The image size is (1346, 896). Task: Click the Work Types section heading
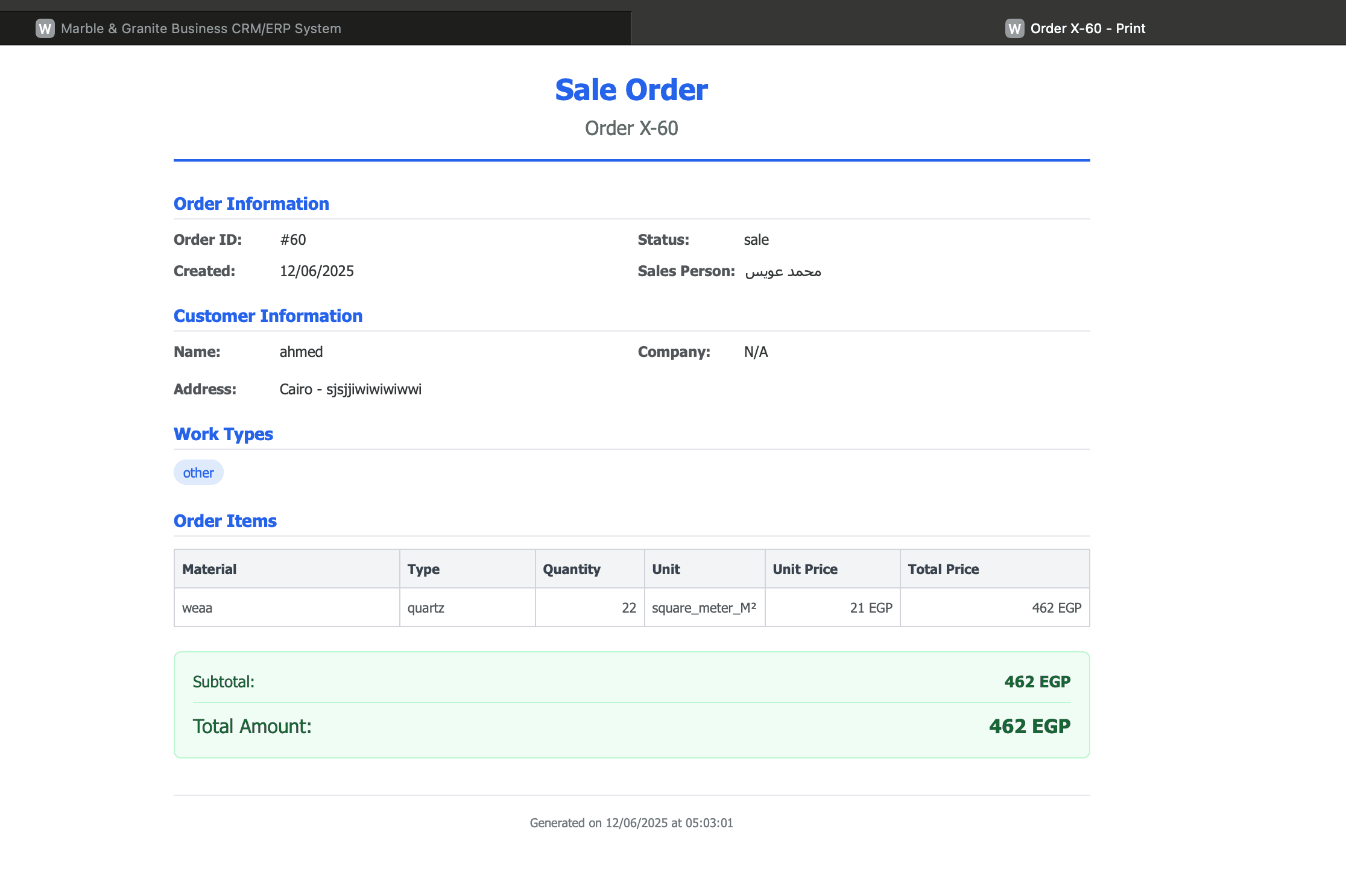coord(223,434)
